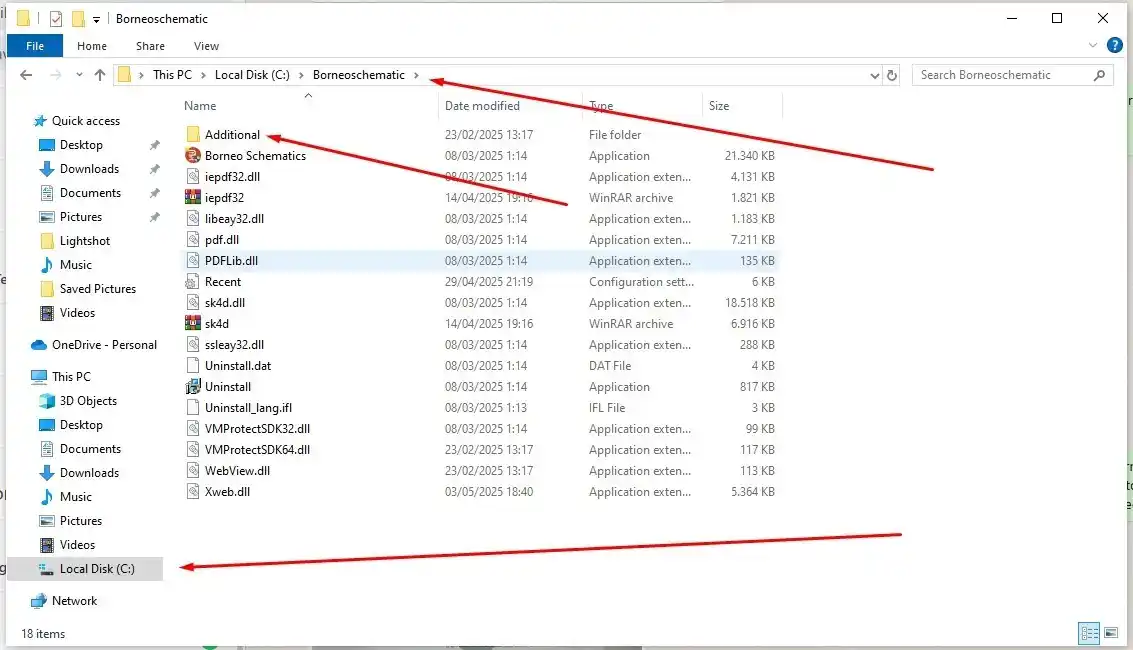1133x650 pixels.
Task: Select the Uninstall application icon
Action: click(193, 386)
